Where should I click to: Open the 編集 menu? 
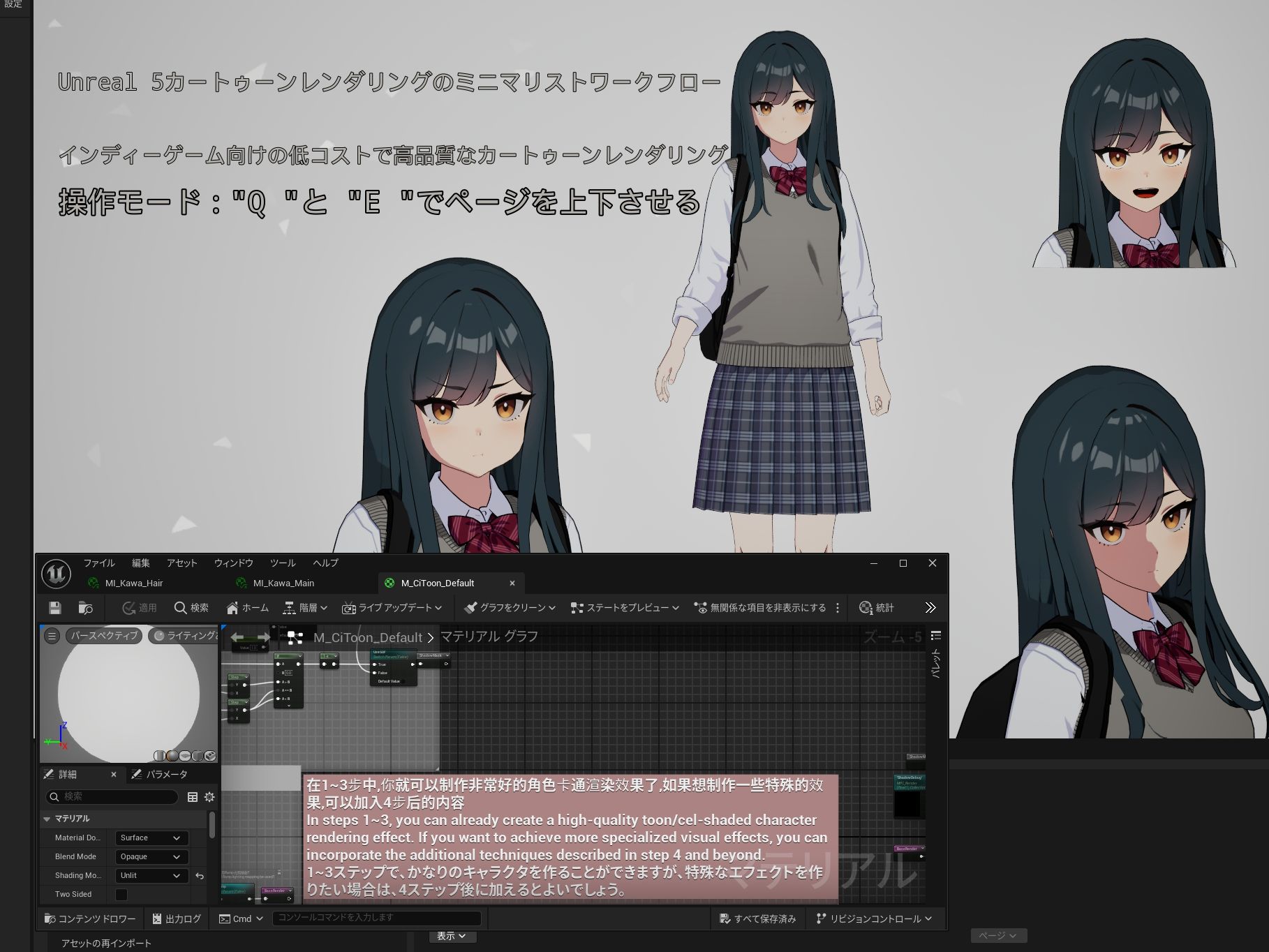141,563
